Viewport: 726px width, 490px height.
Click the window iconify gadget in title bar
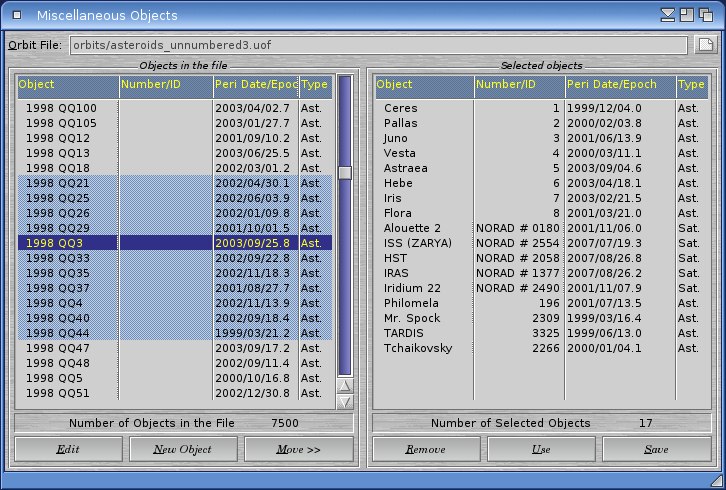(x=668, y=15)
